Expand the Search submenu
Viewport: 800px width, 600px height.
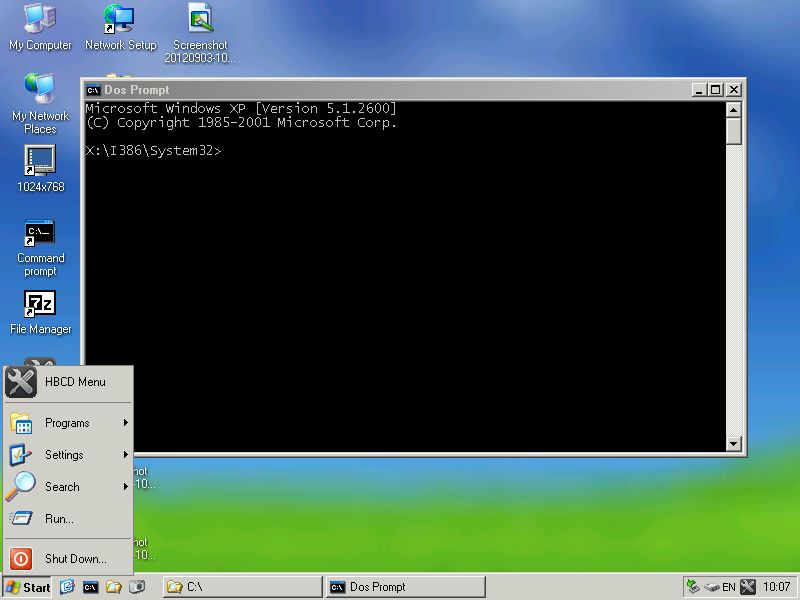64,487
